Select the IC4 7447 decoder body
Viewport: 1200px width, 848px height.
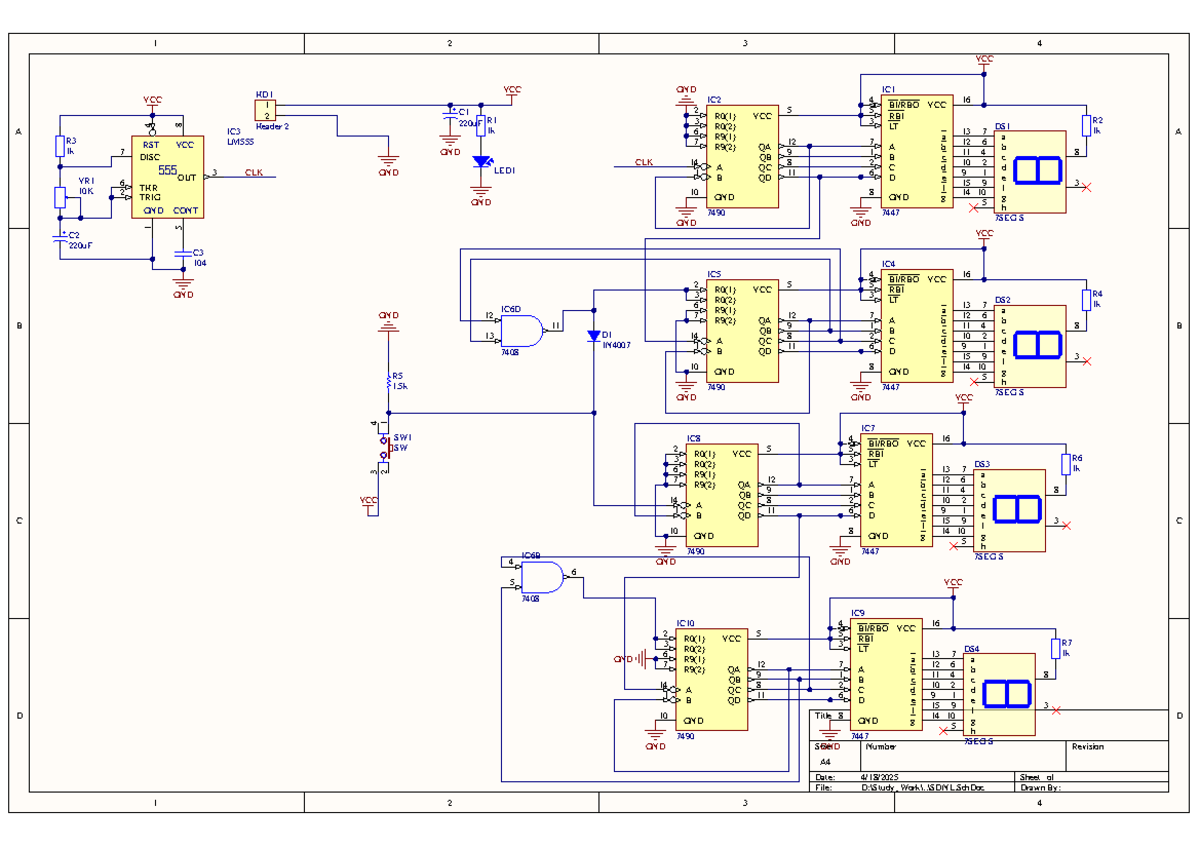917,326
